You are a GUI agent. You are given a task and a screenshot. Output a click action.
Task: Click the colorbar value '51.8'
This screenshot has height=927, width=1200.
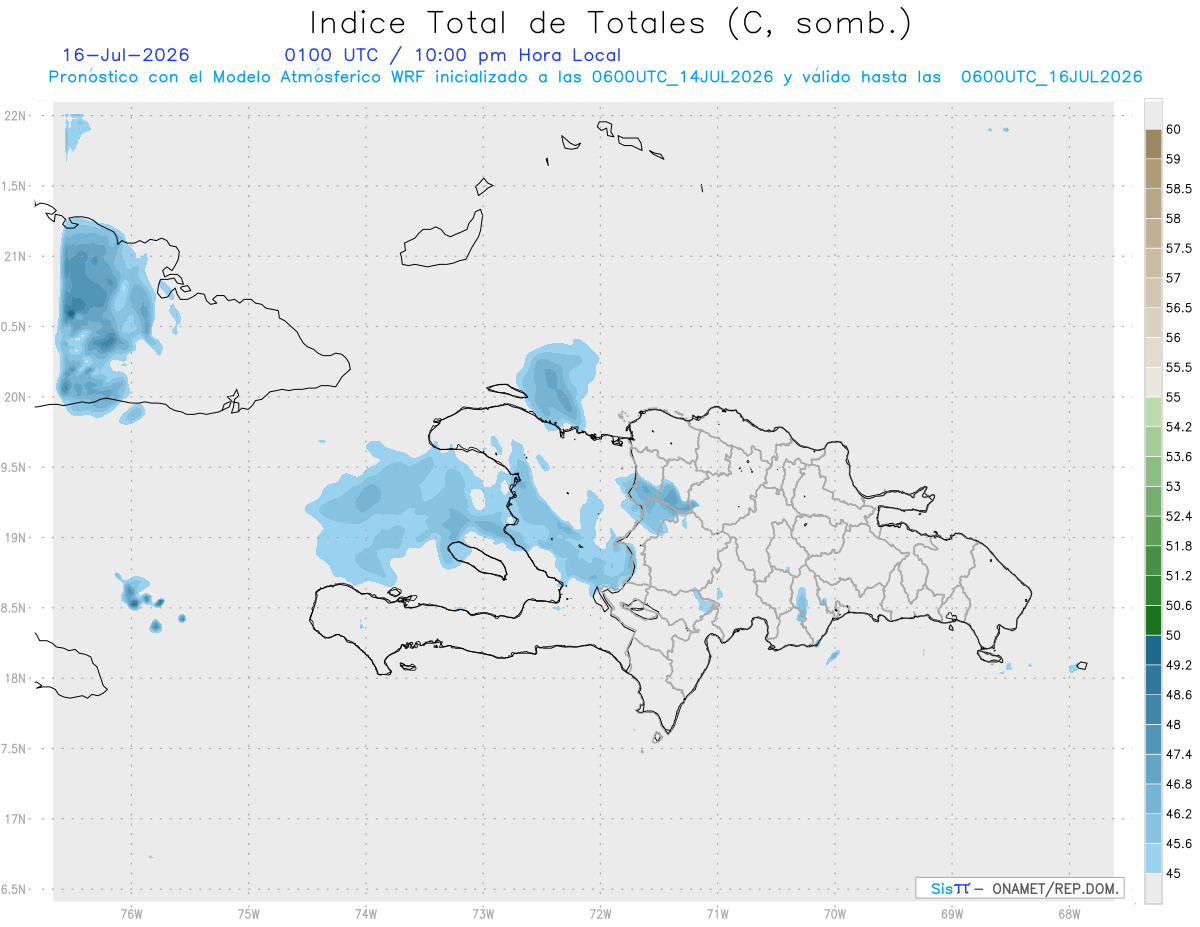1179,546
